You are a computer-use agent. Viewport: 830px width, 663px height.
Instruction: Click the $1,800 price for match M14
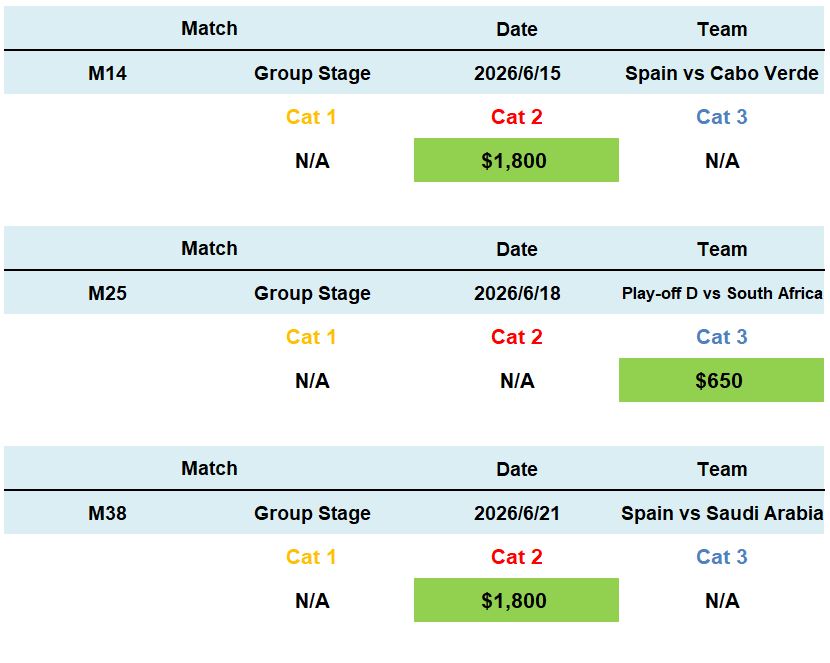pos(515,161)
